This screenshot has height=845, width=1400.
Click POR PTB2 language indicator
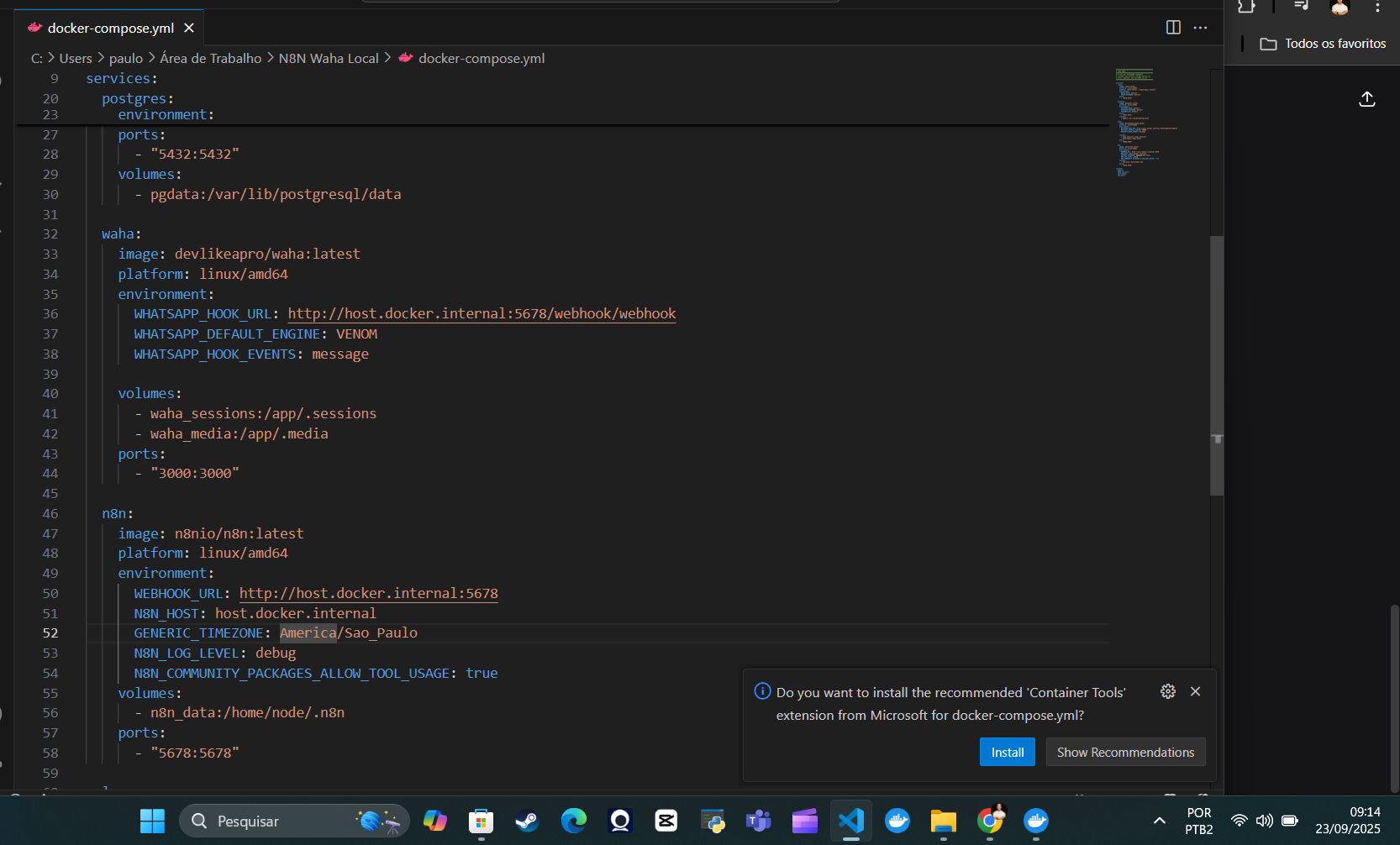[x=1199, y=821]
